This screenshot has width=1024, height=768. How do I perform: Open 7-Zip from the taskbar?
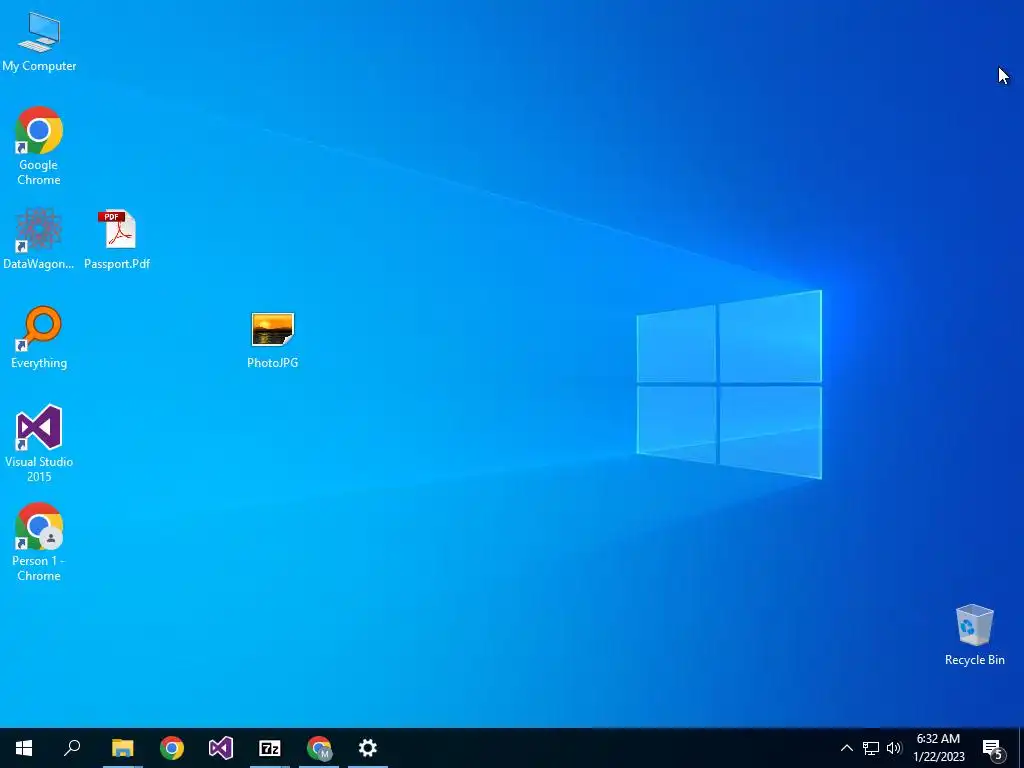270,748
